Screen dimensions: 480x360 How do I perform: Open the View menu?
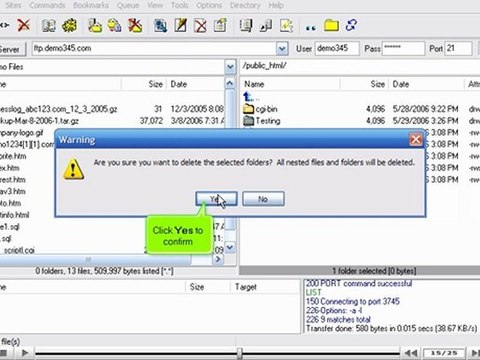(155, 5)
